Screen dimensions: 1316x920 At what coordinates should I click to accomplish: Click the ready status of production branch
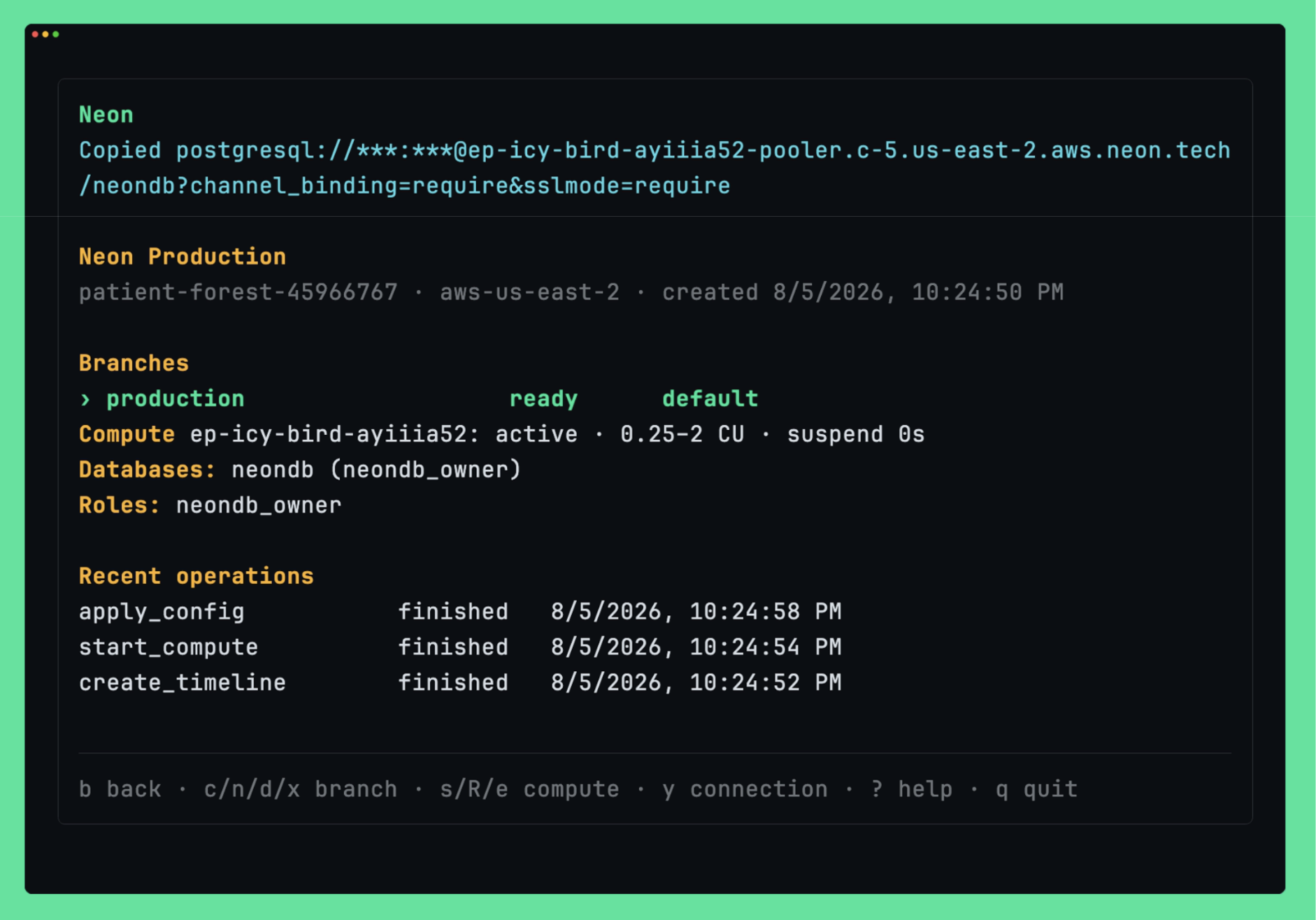click(x=543, y=399)
